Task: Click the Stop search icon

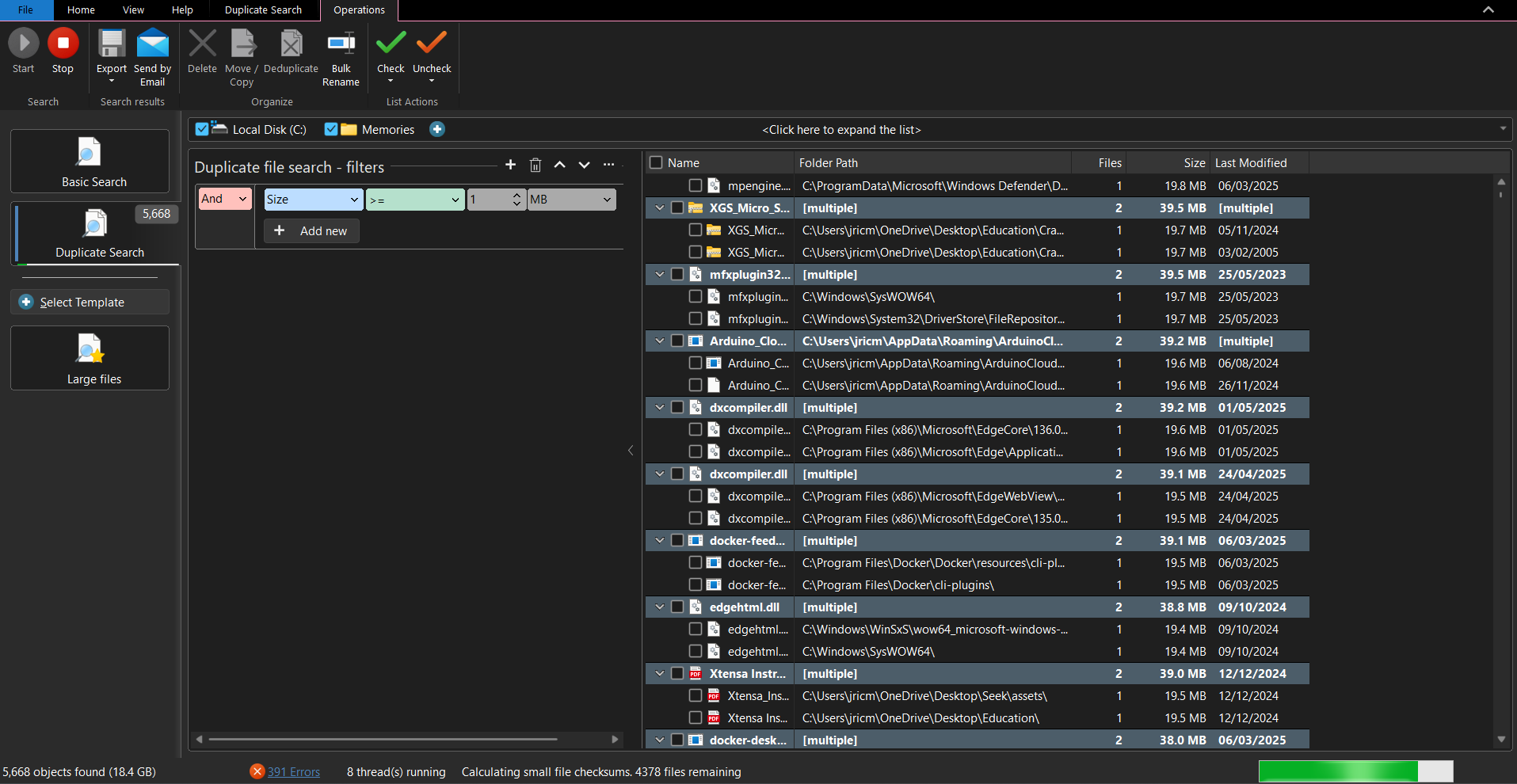Action: 63,44
